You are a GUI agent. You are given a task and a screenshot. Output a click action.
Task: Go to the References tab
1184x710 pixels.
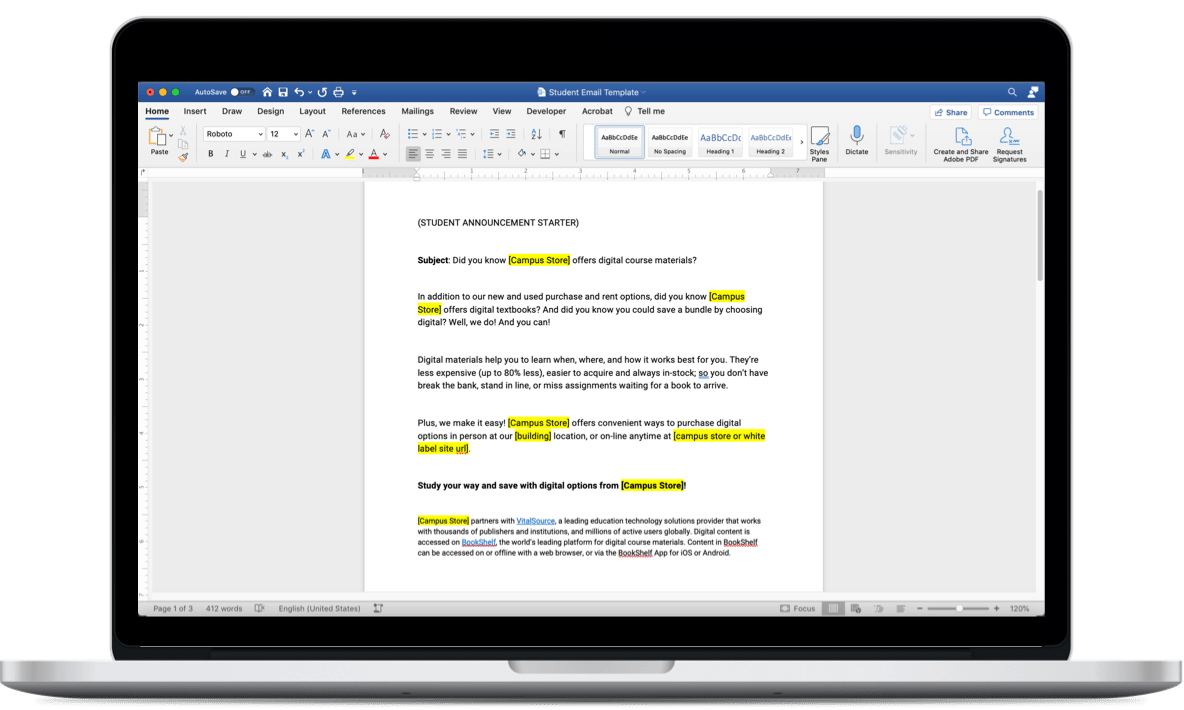click(363, 111)
